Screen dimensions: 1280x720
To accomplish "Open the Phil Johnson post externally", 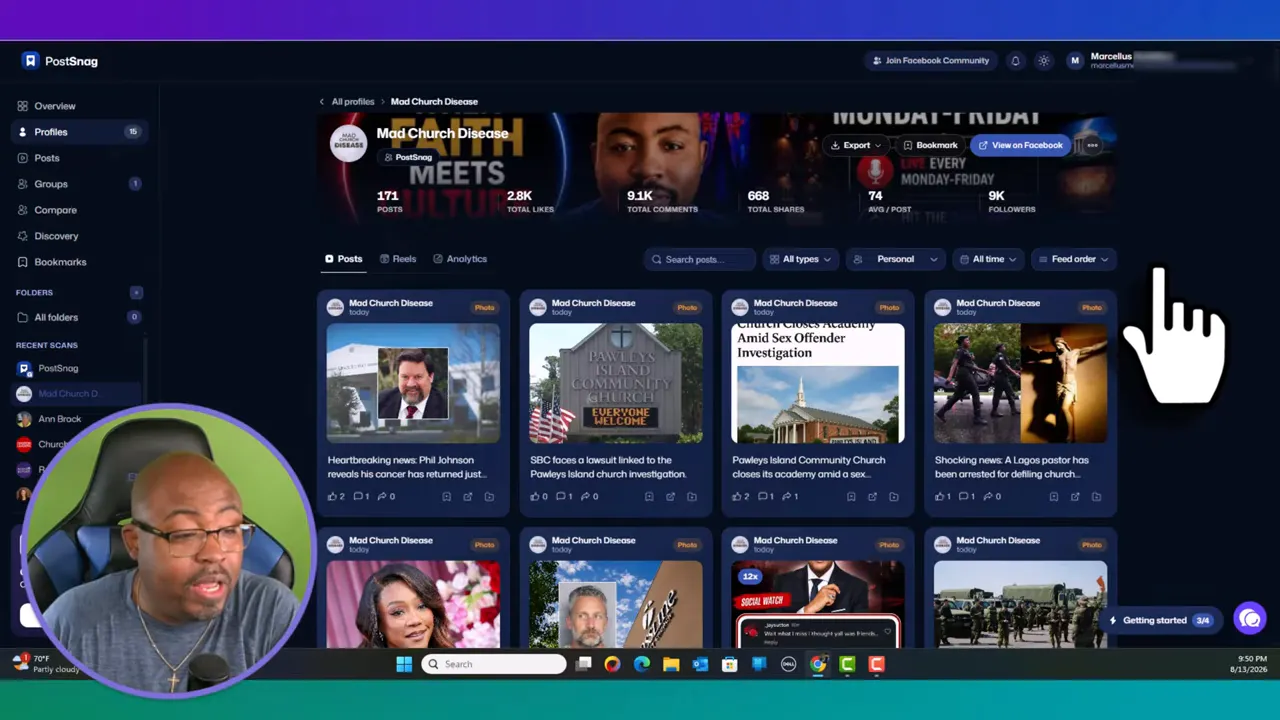I will click(468, 497).
